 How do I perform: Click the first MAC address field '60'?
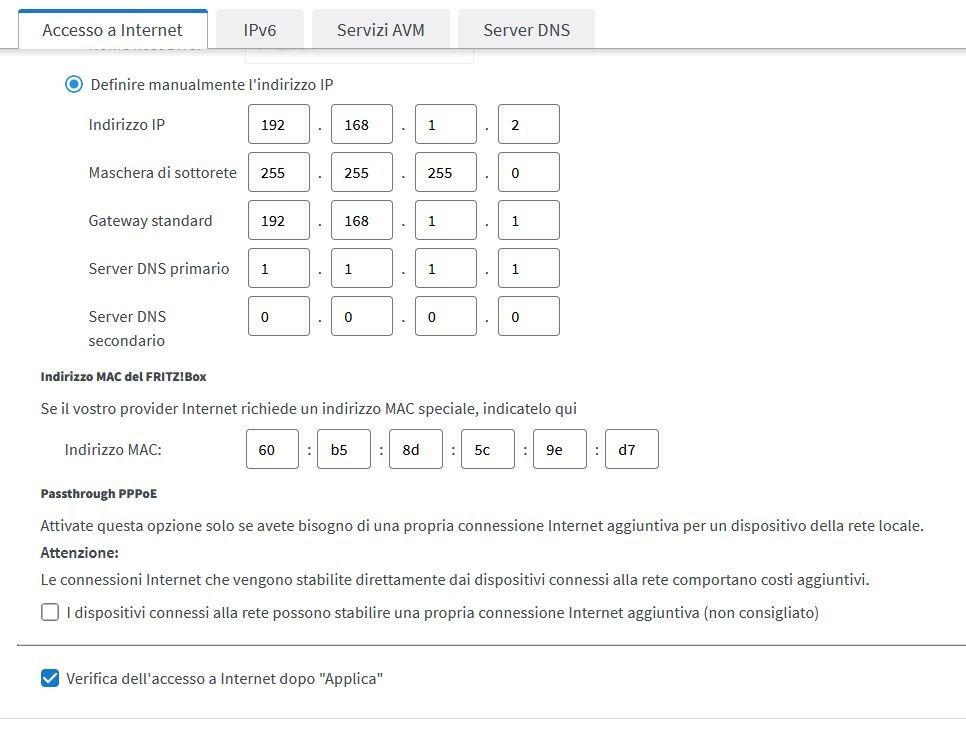pos(272,450)
